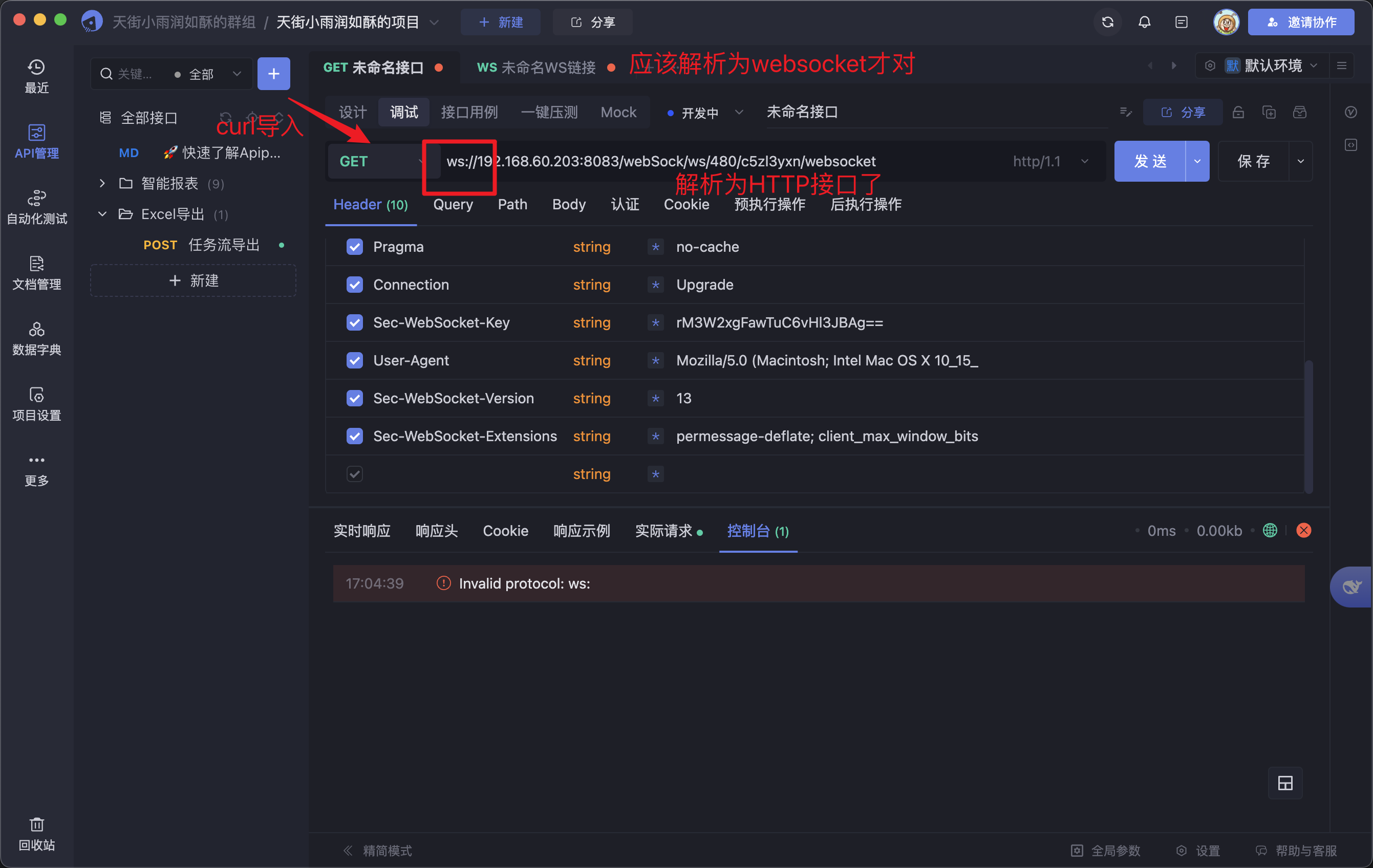Open 数据字典 data dictionary

click(x=36, y=338)
